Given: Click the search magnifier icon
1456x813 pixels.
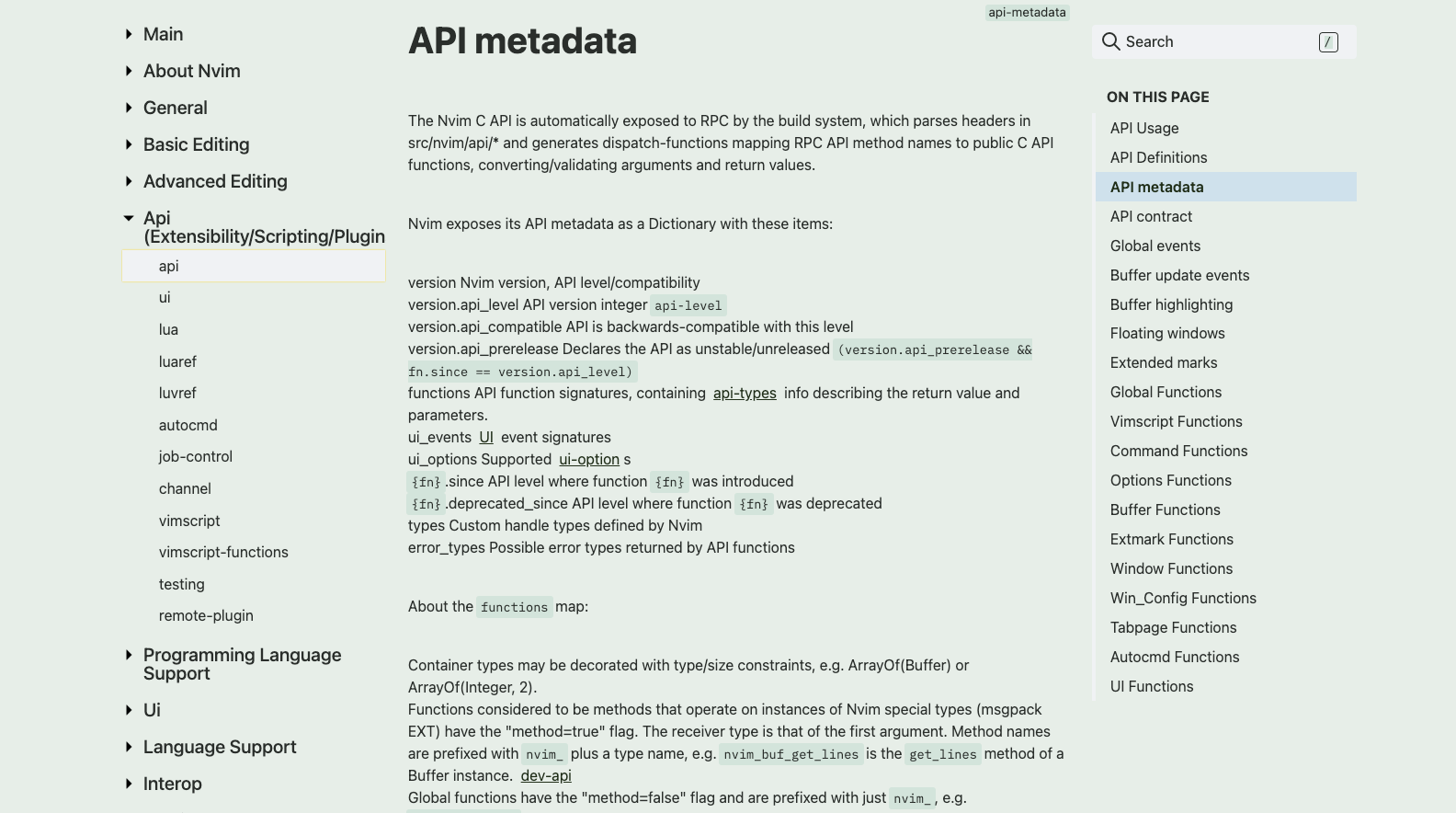Looking at the screenshot, I should [x=1110, y=41].
